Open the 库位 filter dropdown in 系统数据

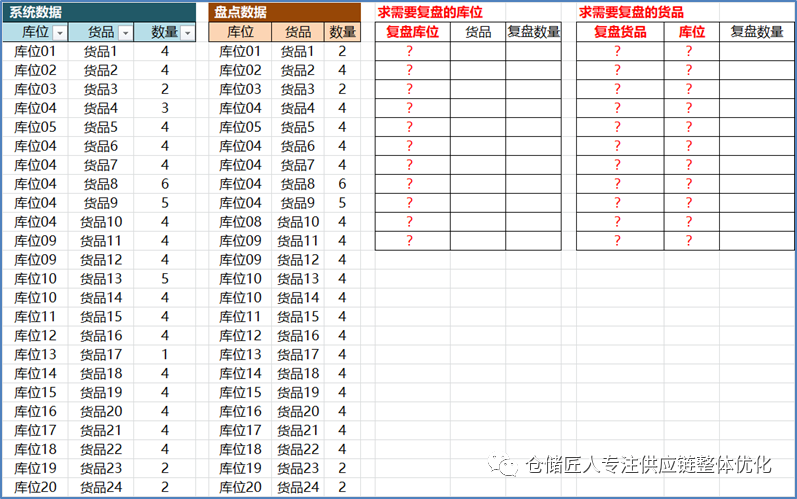(60, 33)
